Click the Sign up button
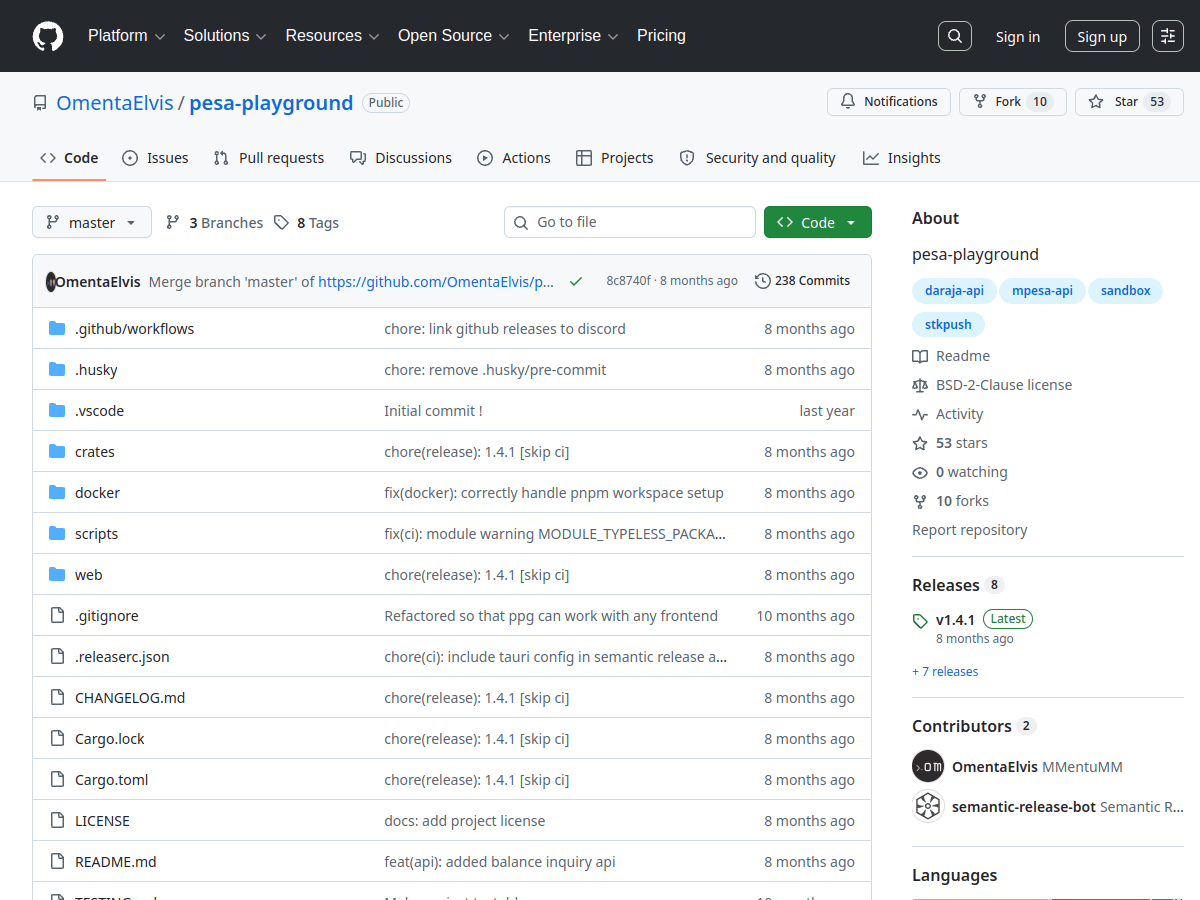Viewport: 1200px width, 900px height. 1102,36
